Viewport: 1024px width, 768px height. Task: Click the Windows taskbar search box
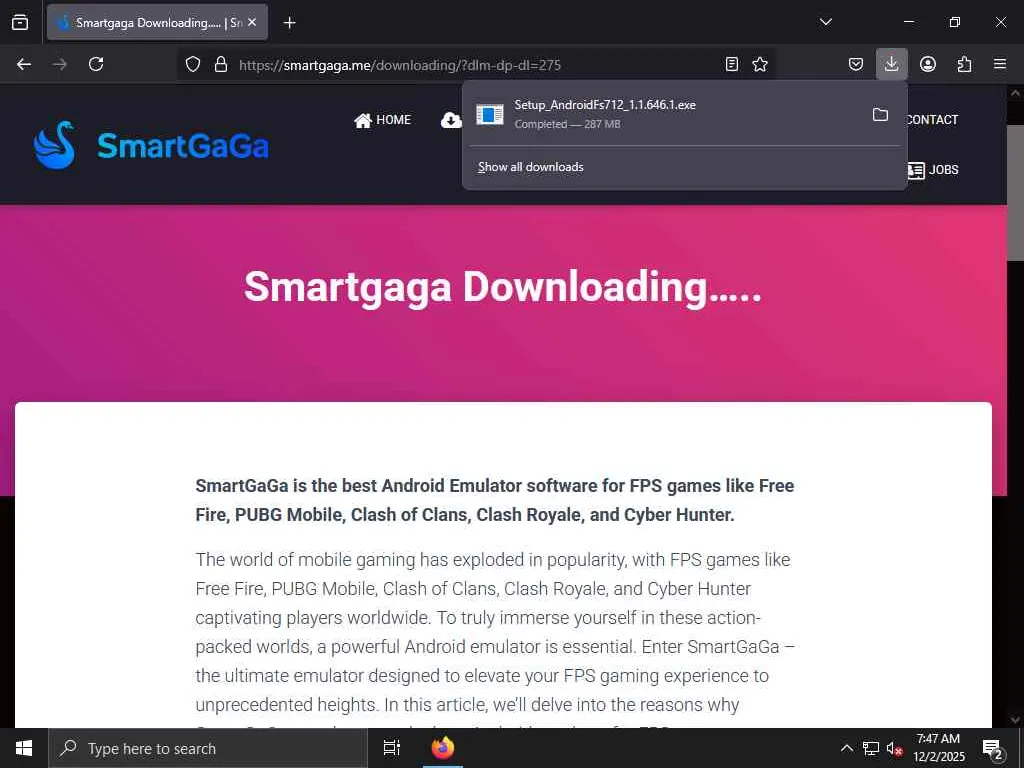[208, 748]
